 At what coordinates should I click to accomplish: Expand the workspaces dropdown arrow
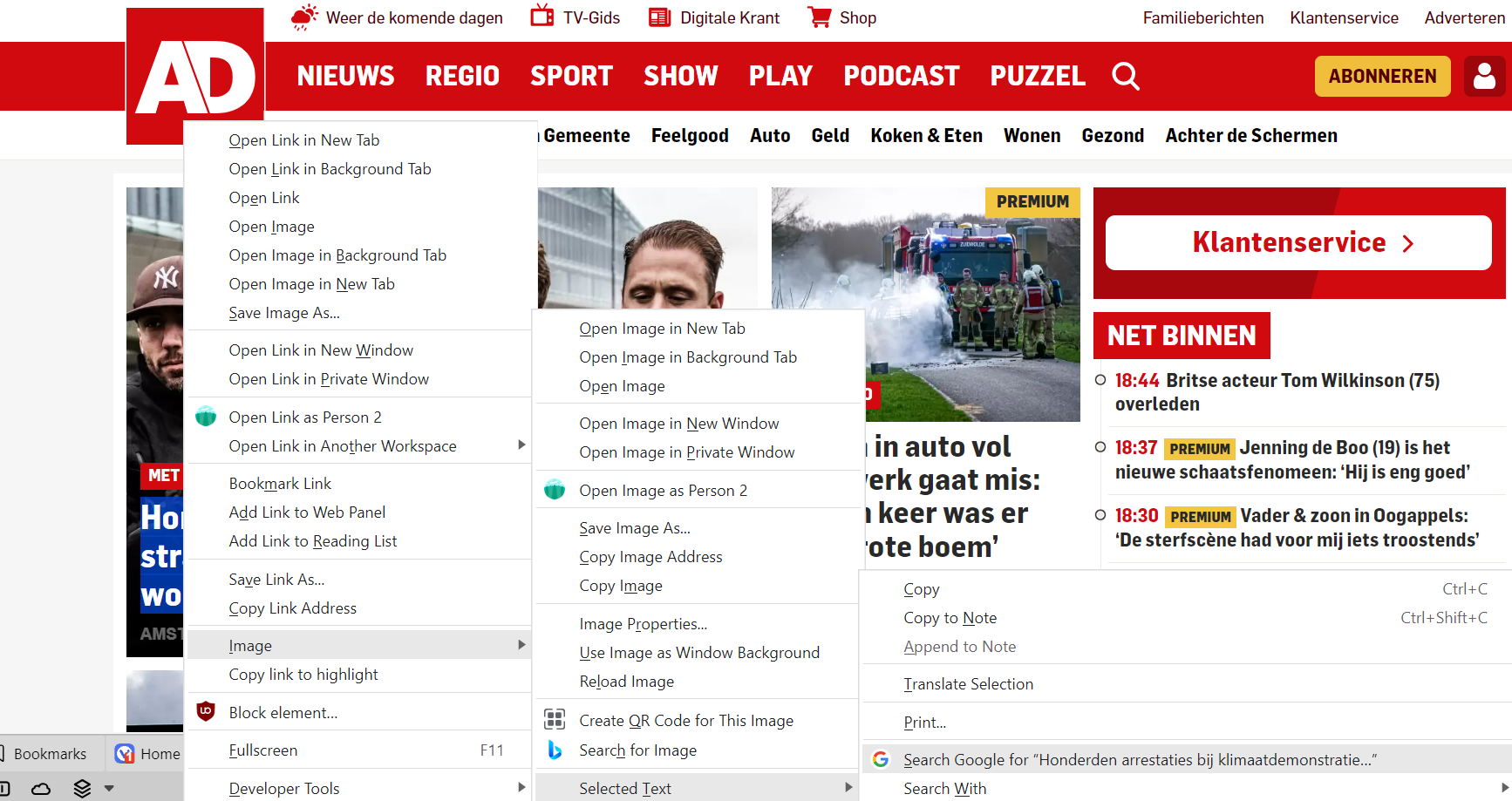(109, 789)
